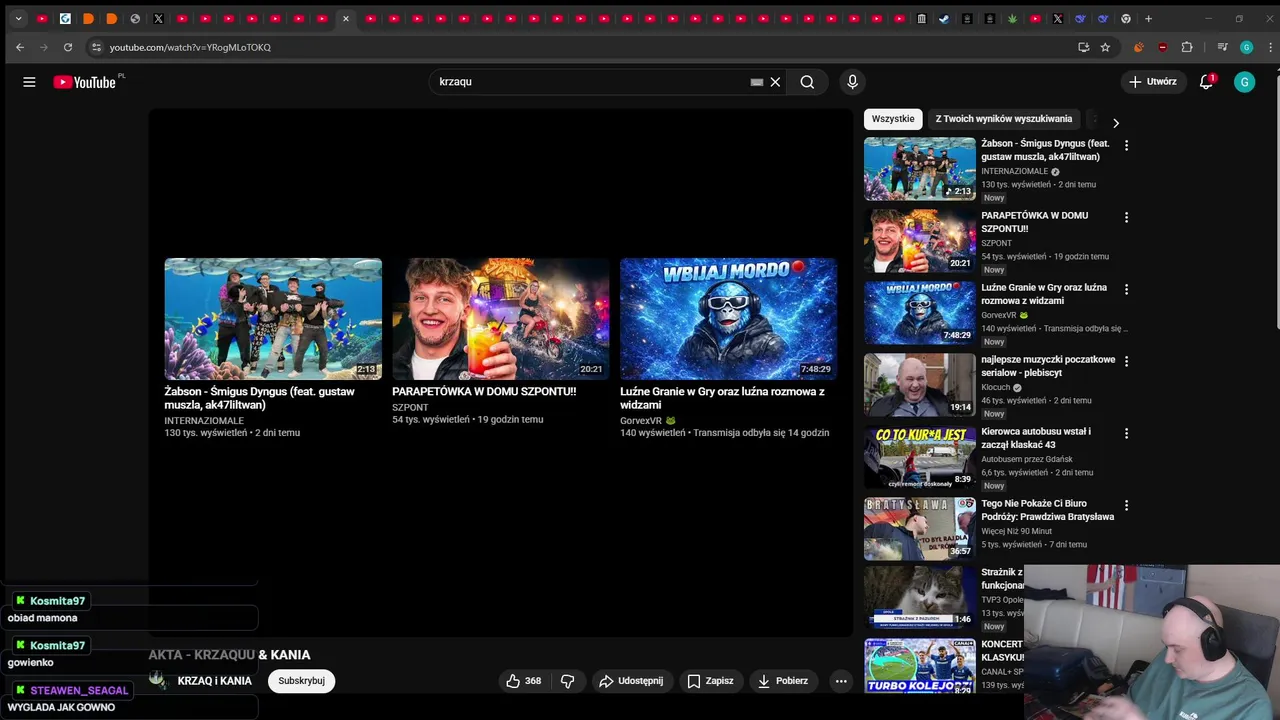Screen dimensions: 1280x720
Task: Subscribe with the Subskrybuj button
Action: [301, 681]
